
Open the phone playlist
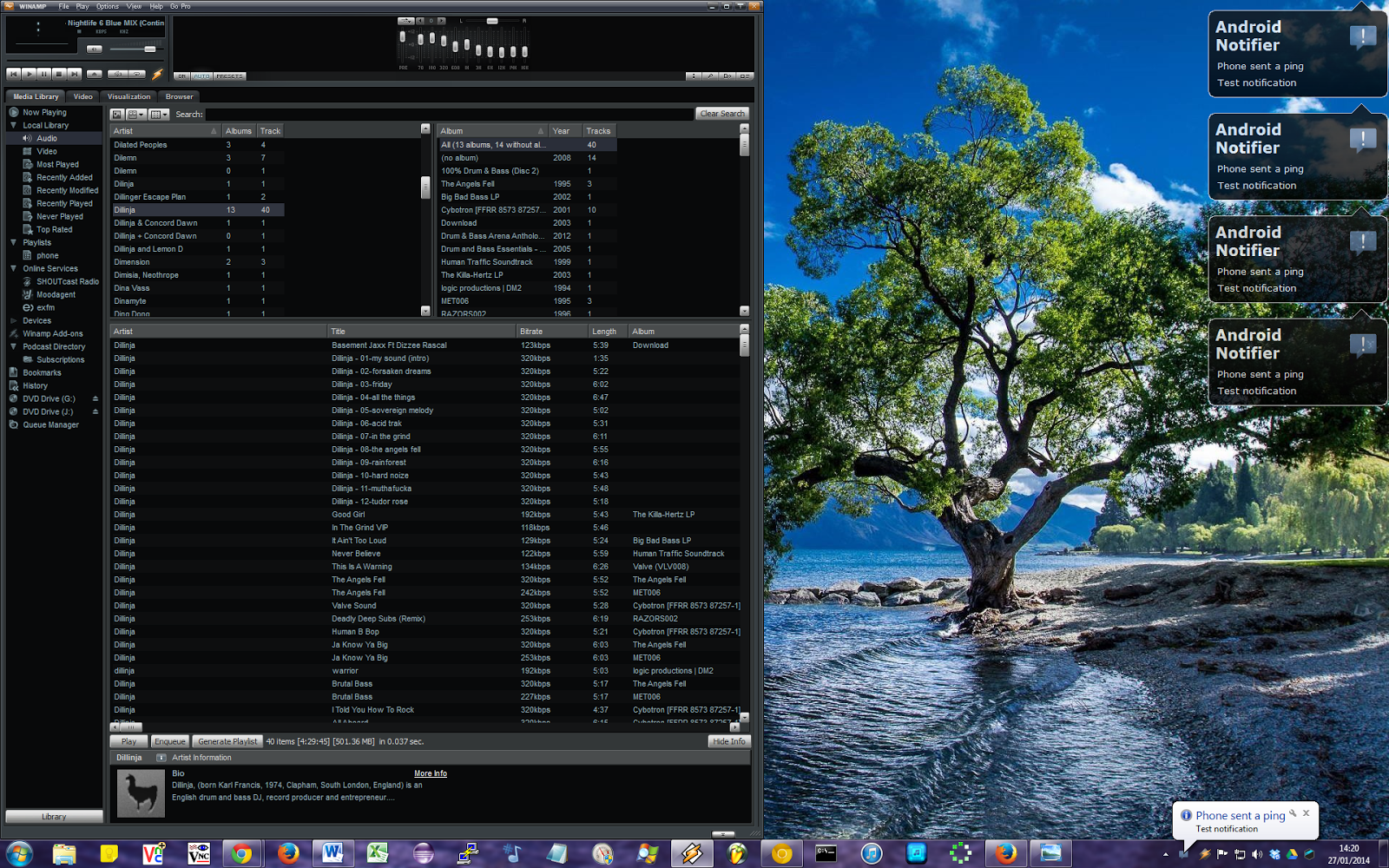pyautogui.click(x=48, y=255)
